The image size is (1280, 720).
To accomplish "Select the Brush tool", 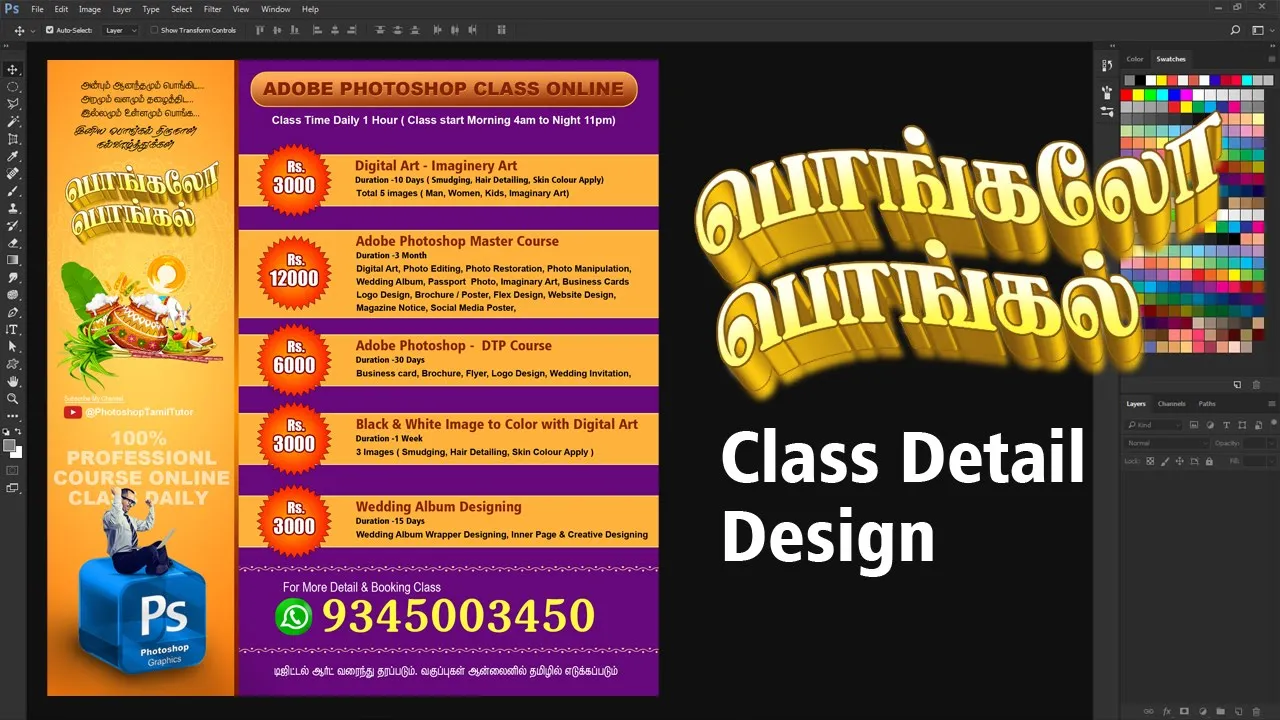I will coord(13,190).
